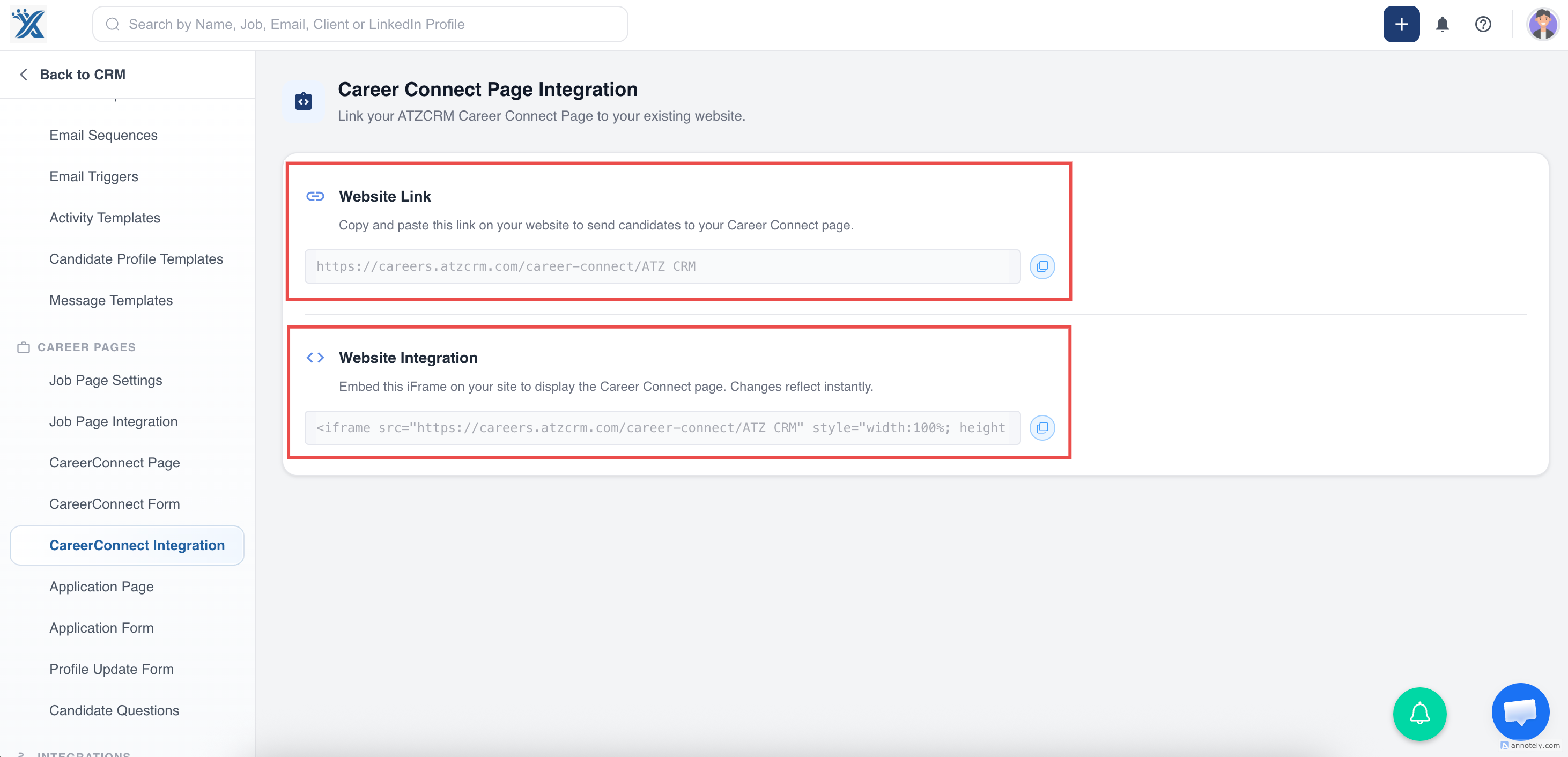Image resolution: width=1568 pixels, height=757 pixels.
Task: Click the Website Integration heading
Action: point(408,358)
